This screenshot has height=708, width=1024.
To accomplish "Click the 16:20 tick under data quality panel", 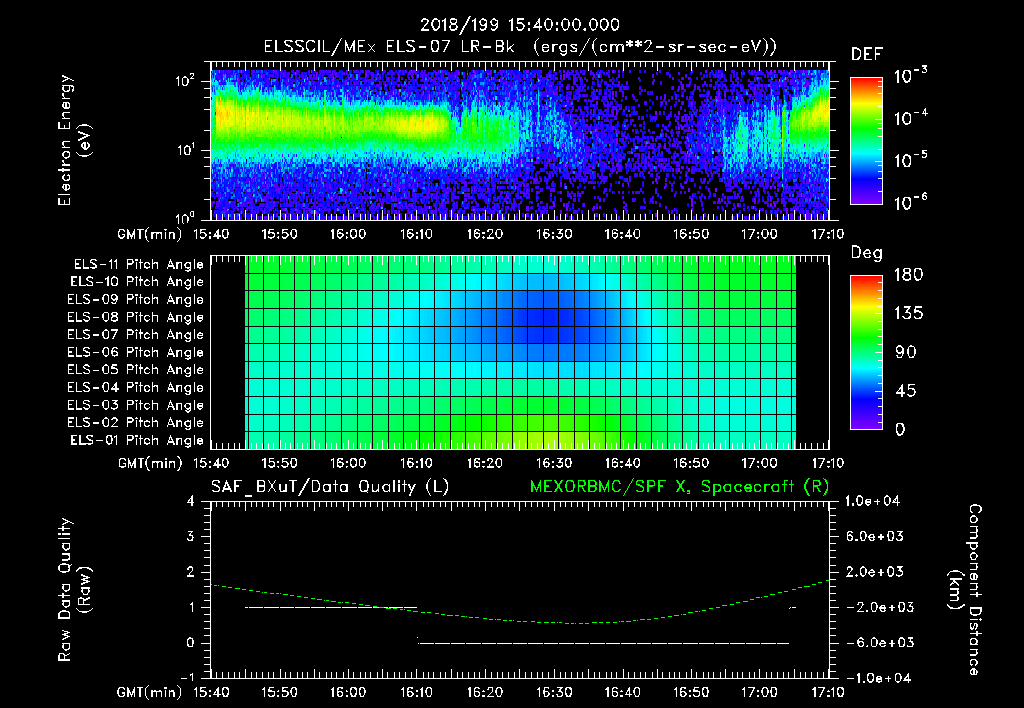I will 485,692.
